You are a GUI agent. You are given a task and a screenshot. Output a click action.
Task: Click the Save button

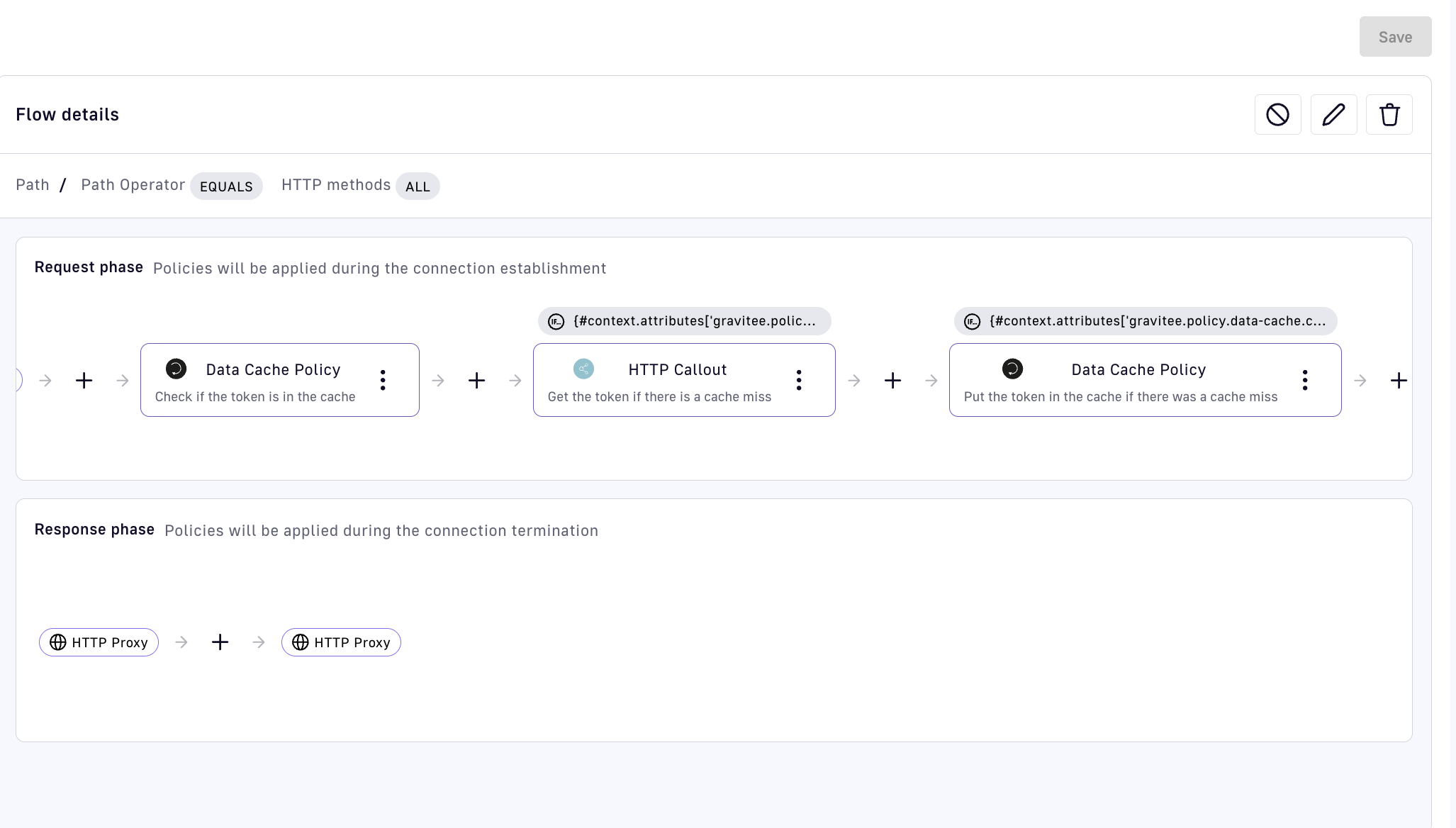coord(1394,37)
